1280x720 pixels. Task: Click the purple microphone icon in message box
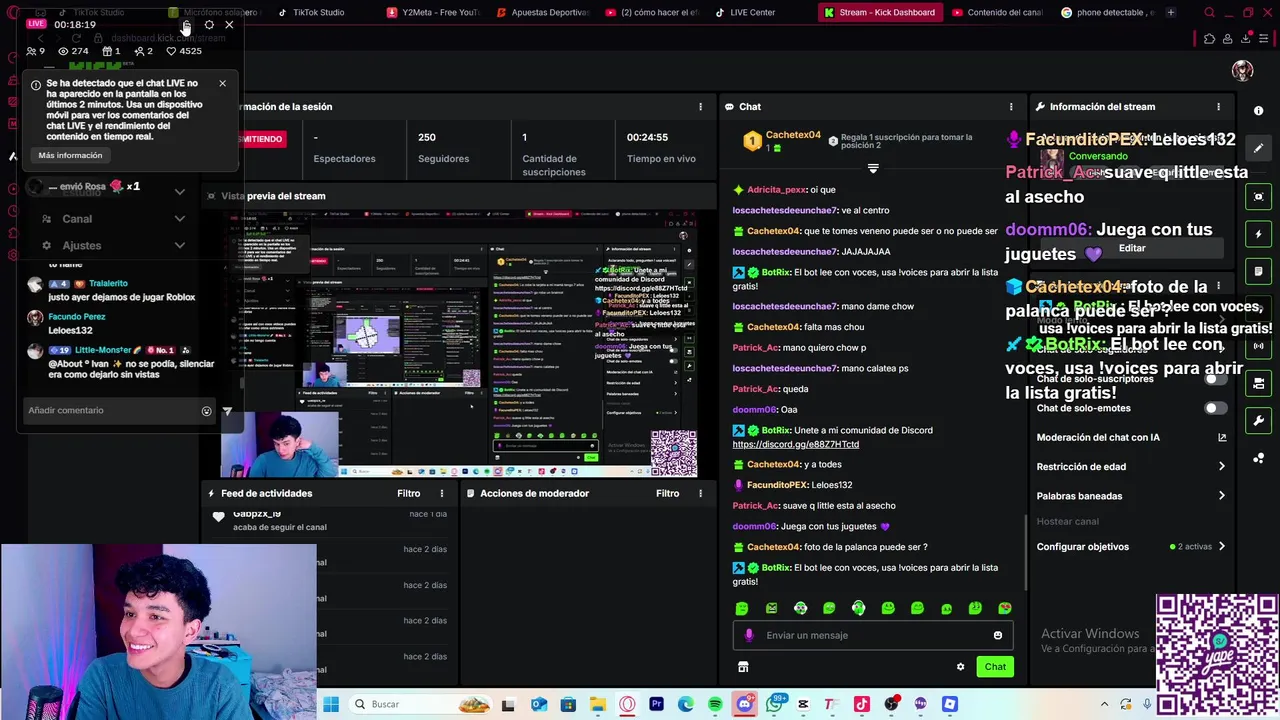[749, 635]
